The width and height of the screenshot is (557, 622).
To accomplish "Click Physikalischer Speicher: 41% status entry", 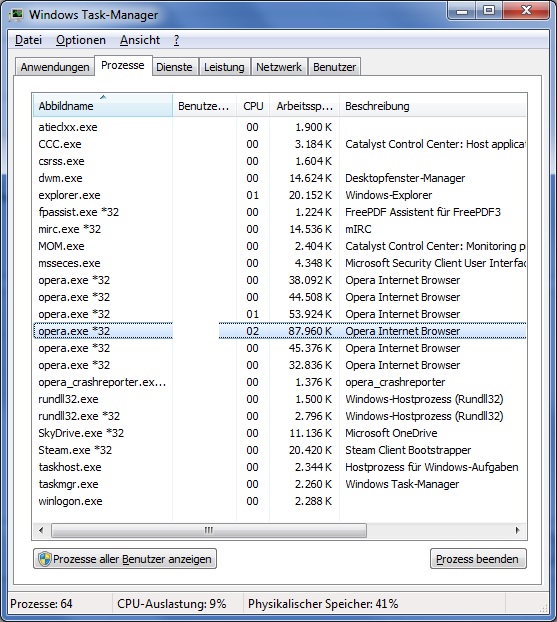I will tap(323, 604).
